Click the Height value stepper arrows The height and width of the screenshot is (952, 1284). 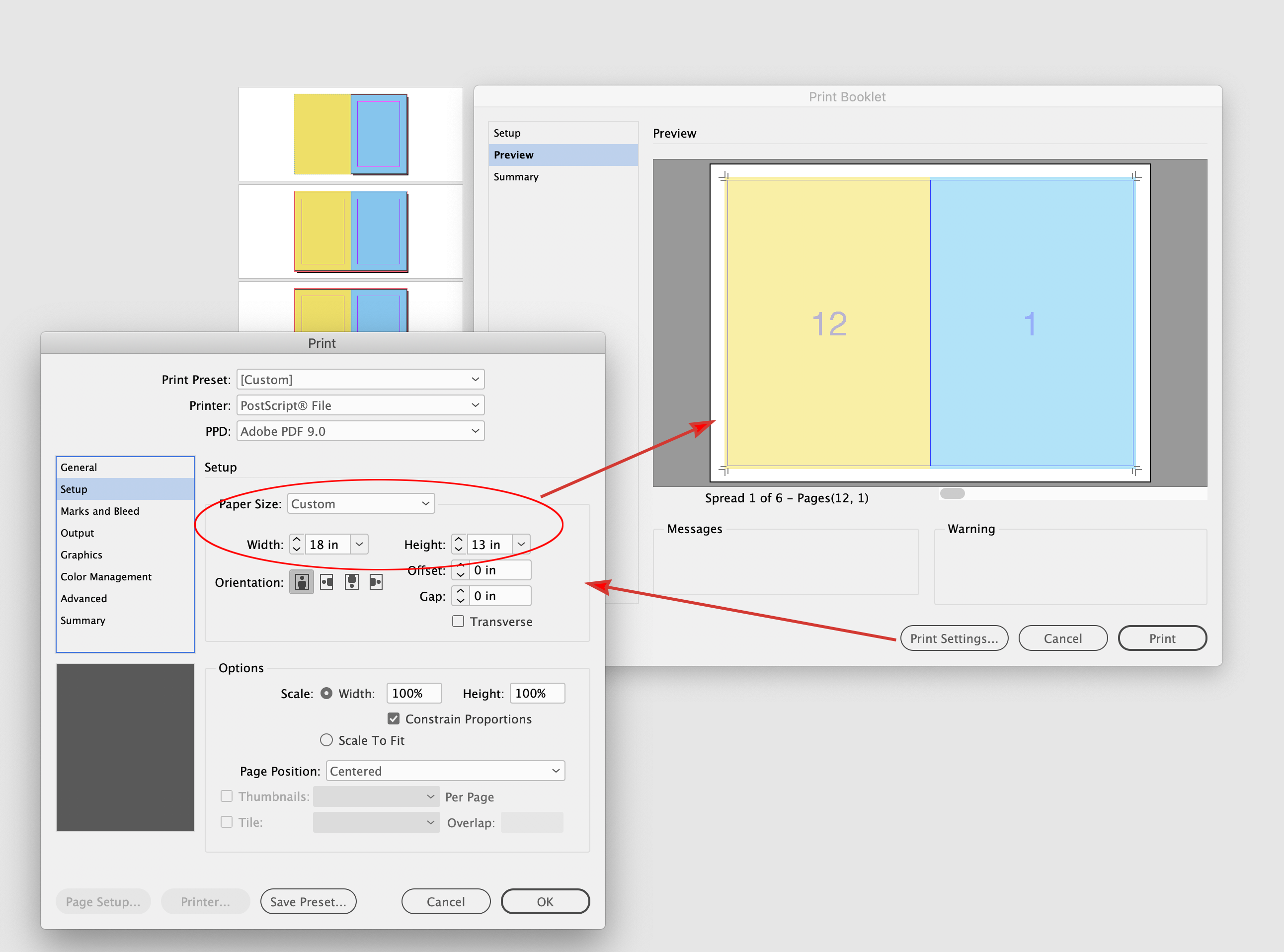click(458, 544)
